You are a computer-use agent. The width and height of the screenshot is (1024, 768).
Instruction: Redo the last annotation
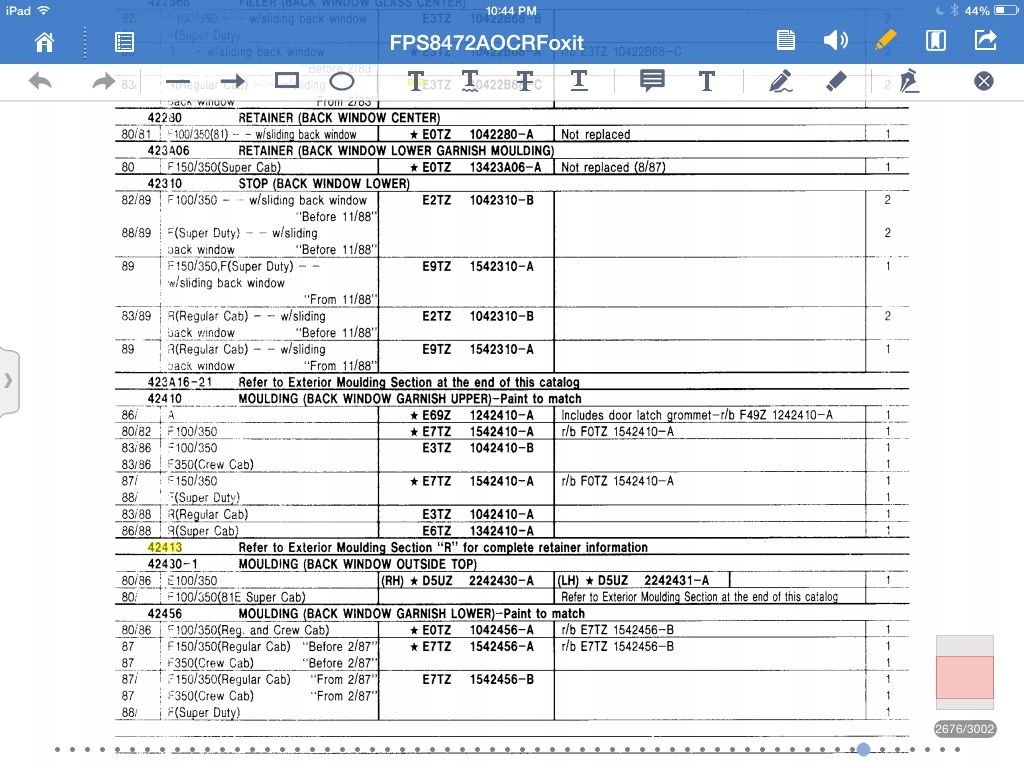(103, 81)
